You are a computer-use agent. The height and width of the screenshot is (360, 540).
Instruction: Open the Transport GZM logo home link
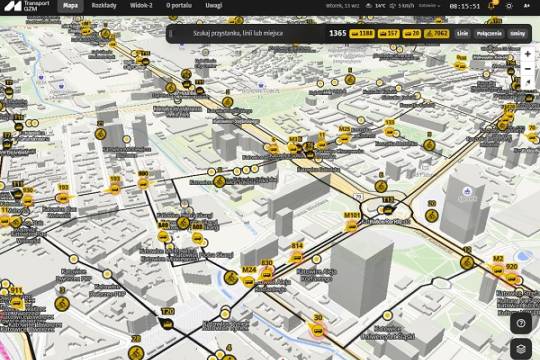pos(27,6)
